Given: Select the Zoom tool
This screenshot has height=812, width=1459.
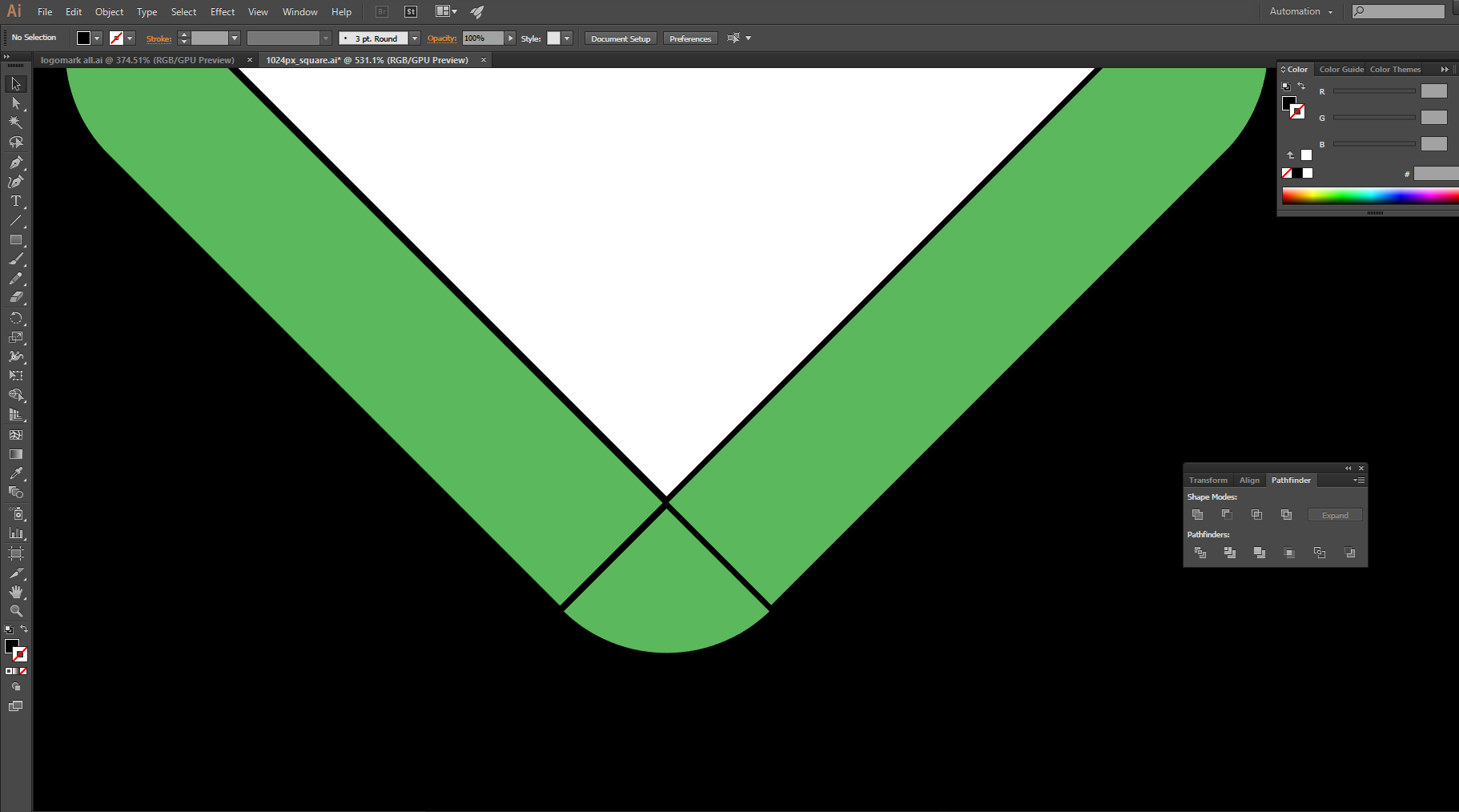Looking at the screenshot, I should click(x=16, y=610).
